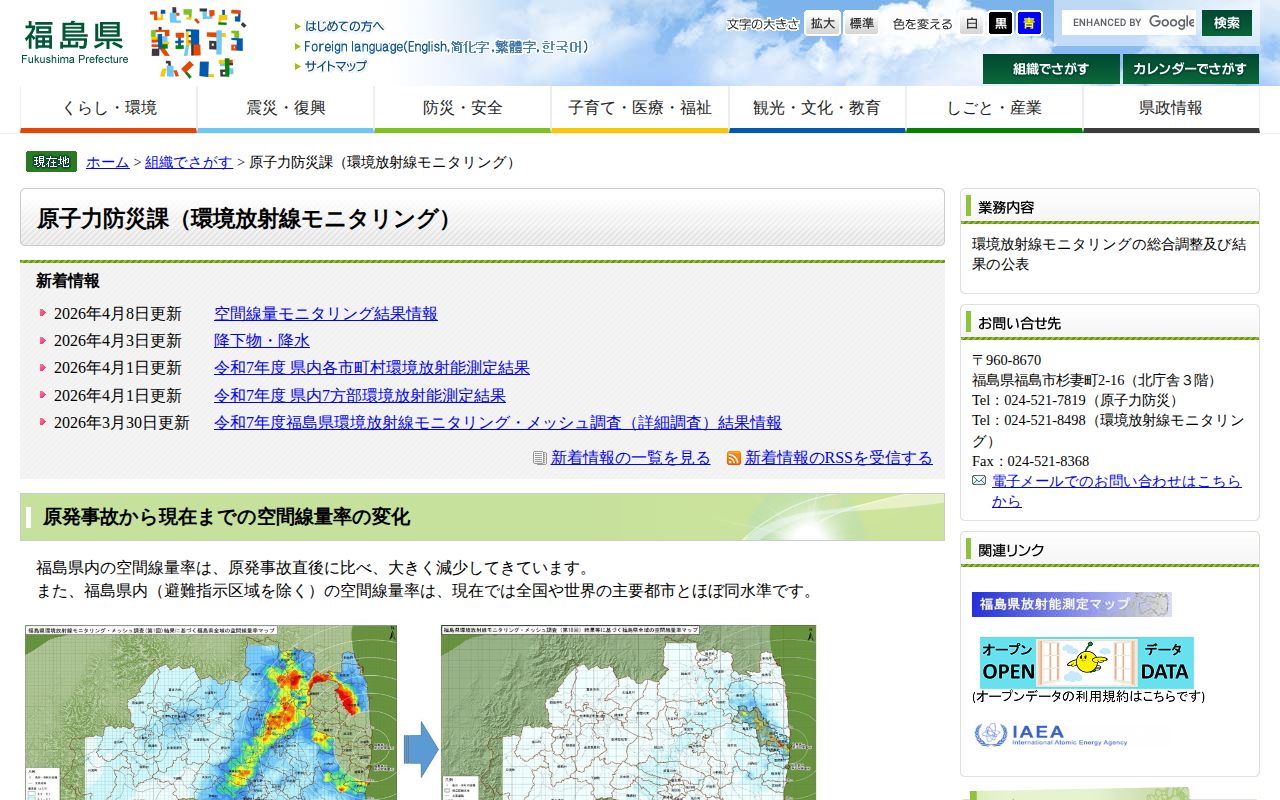The image size is (1280, 800).
Task: Click the RSS feed icon for new updates
Action: point(734,458)
